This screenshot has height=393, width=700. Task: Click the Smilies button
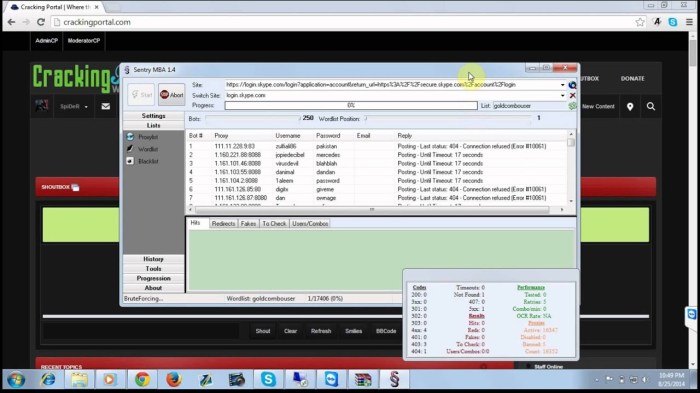click(x=354, y=331)
